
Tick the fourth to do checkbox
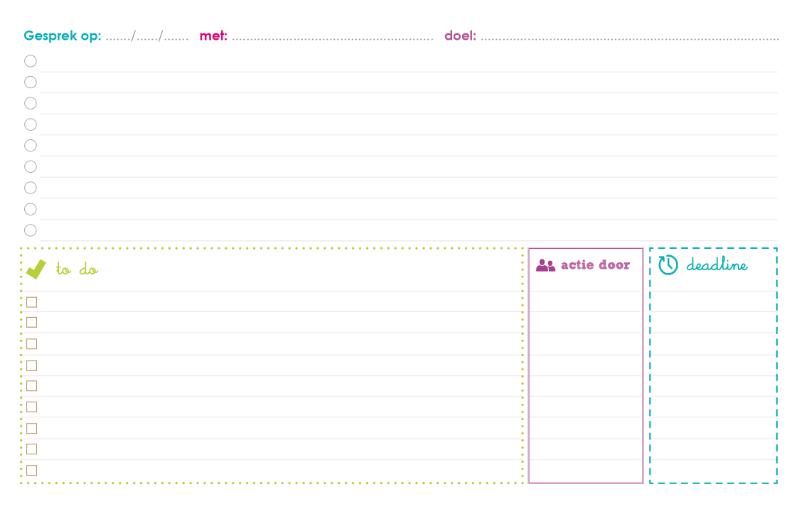pos(32,366)
